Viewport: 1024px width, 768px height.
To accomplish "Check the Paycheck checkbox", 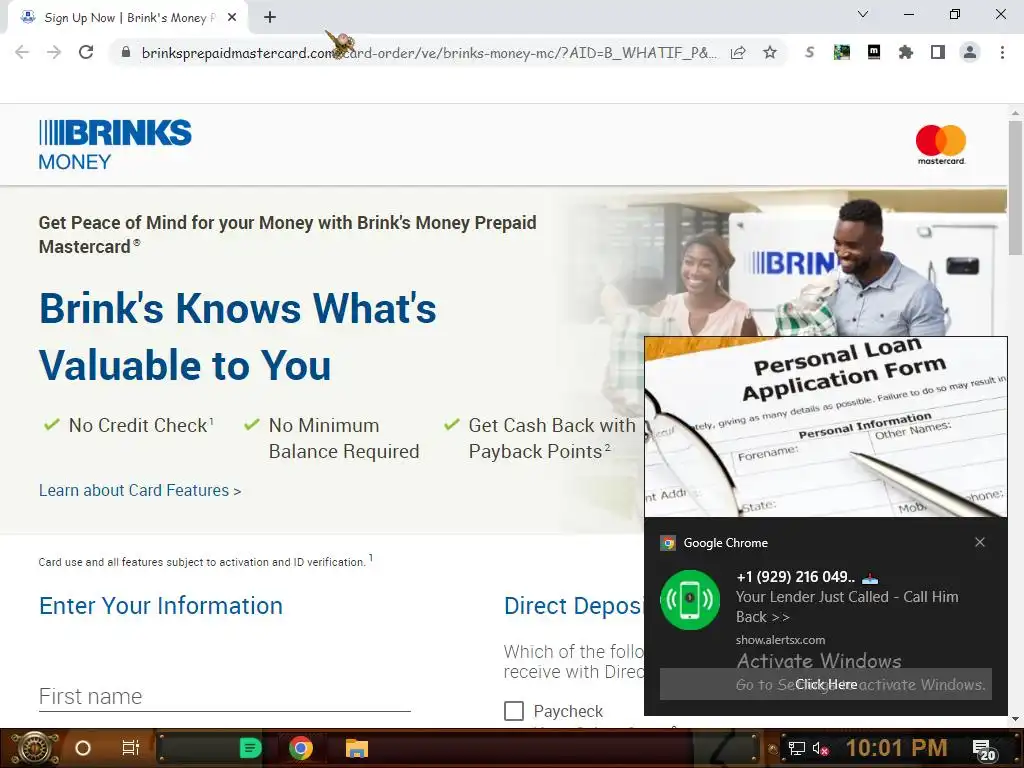I will point(514,711).
